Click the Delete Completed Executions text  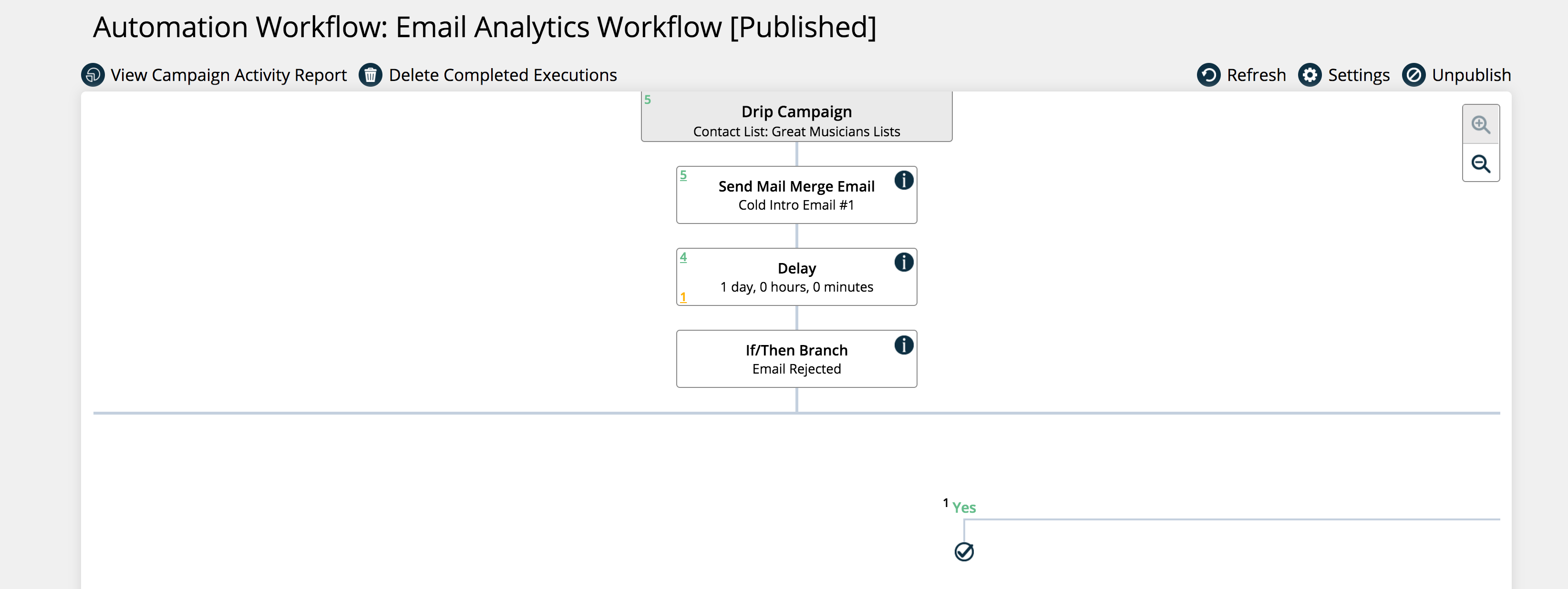(x=502, y=75)
